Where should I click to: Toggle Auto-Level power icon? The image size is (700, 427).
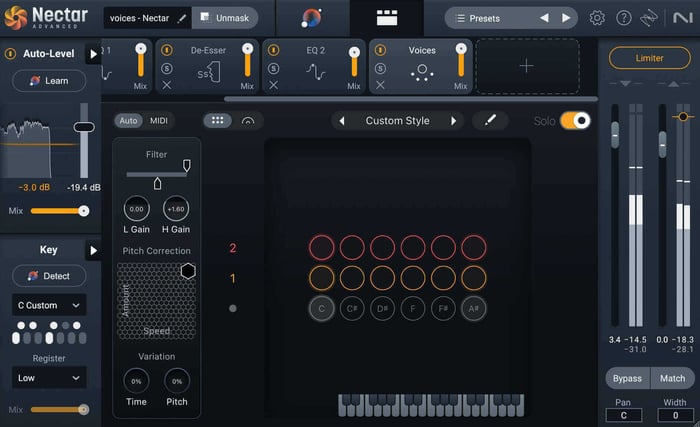[x=10, y=54]
